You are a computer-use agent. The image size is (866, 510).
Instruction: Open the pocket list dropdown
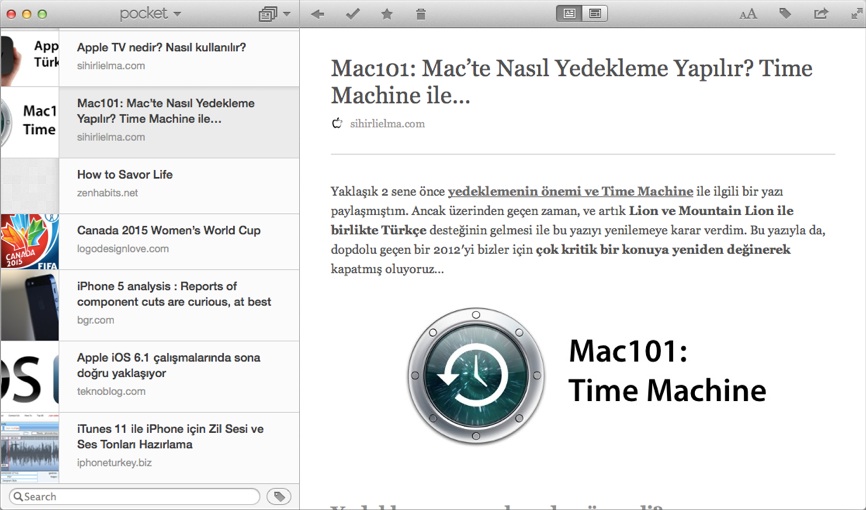150,14
